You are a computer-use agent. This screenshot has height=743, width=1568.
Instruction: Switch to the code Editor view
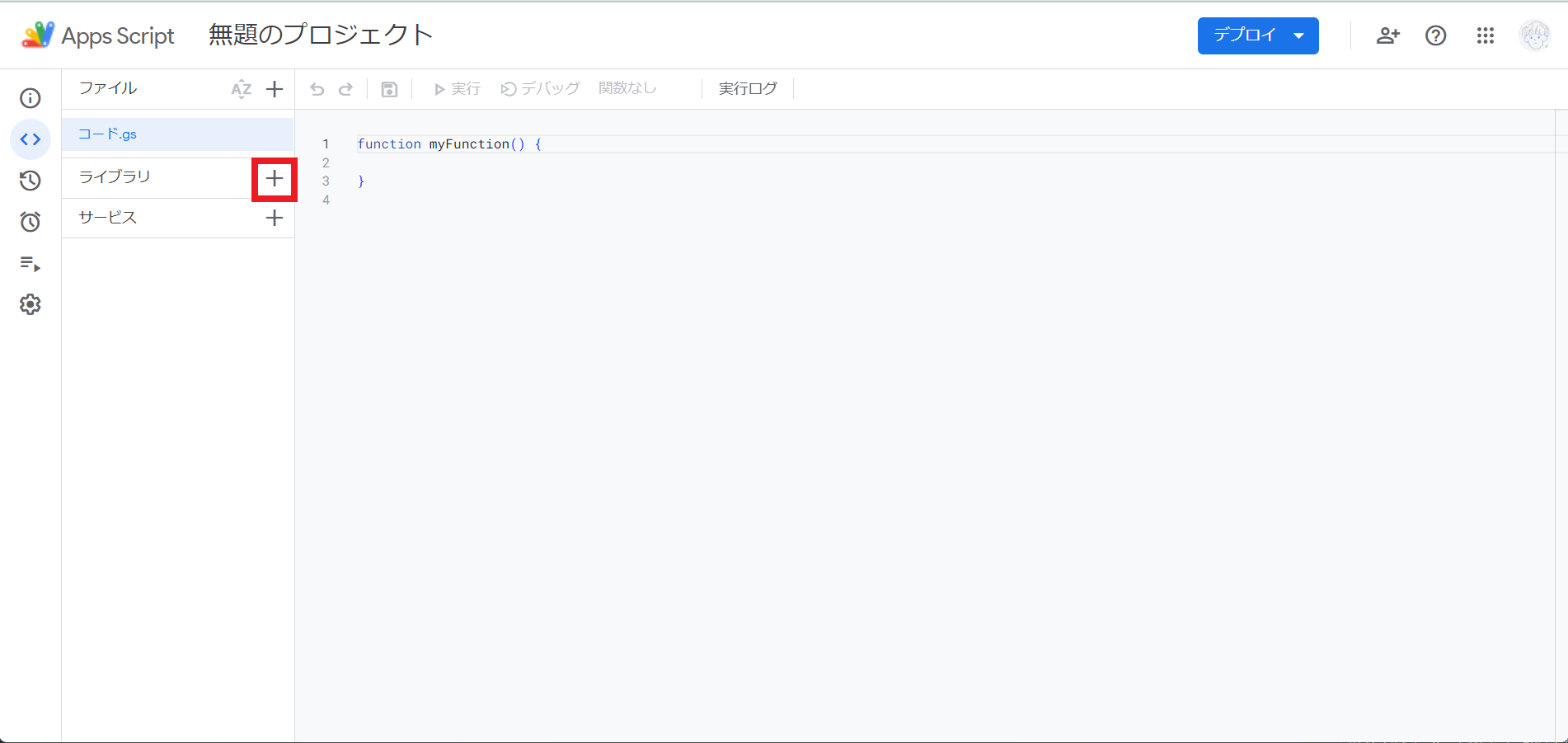point(30,139)
